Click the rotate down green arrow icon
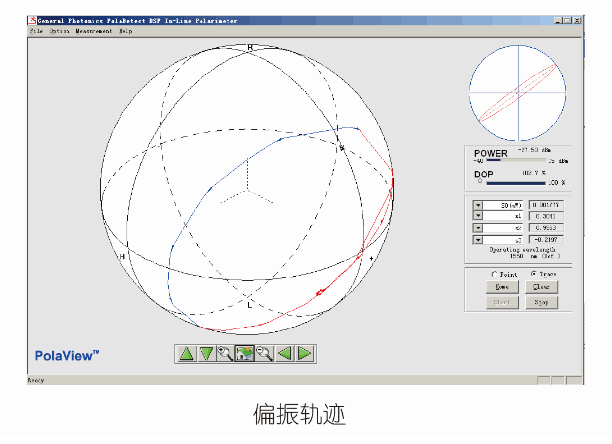Image resolution: width=612 pixels, height=444 pixels. pyautogui.click(x=206, y=353)
